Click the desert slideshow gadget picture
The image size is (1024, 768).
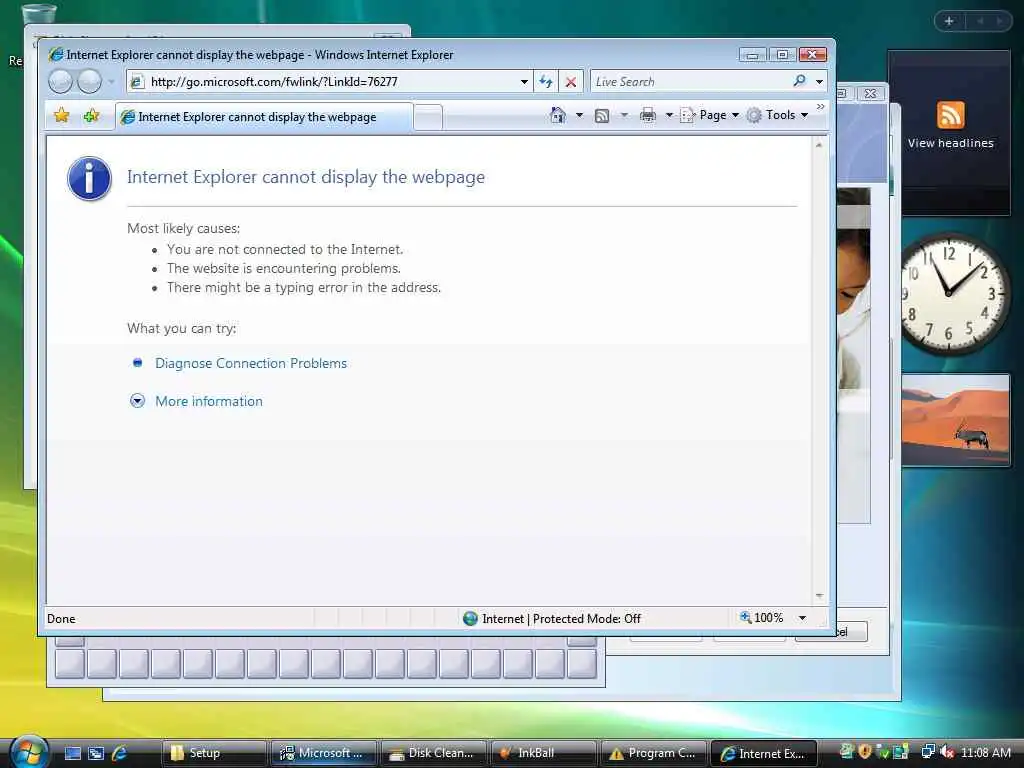pos(955,419)
